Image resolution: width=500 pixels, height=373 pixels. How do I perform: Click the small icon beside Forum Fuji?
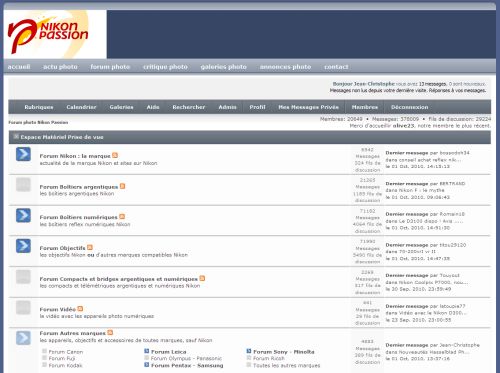click(x=44, y=358)
